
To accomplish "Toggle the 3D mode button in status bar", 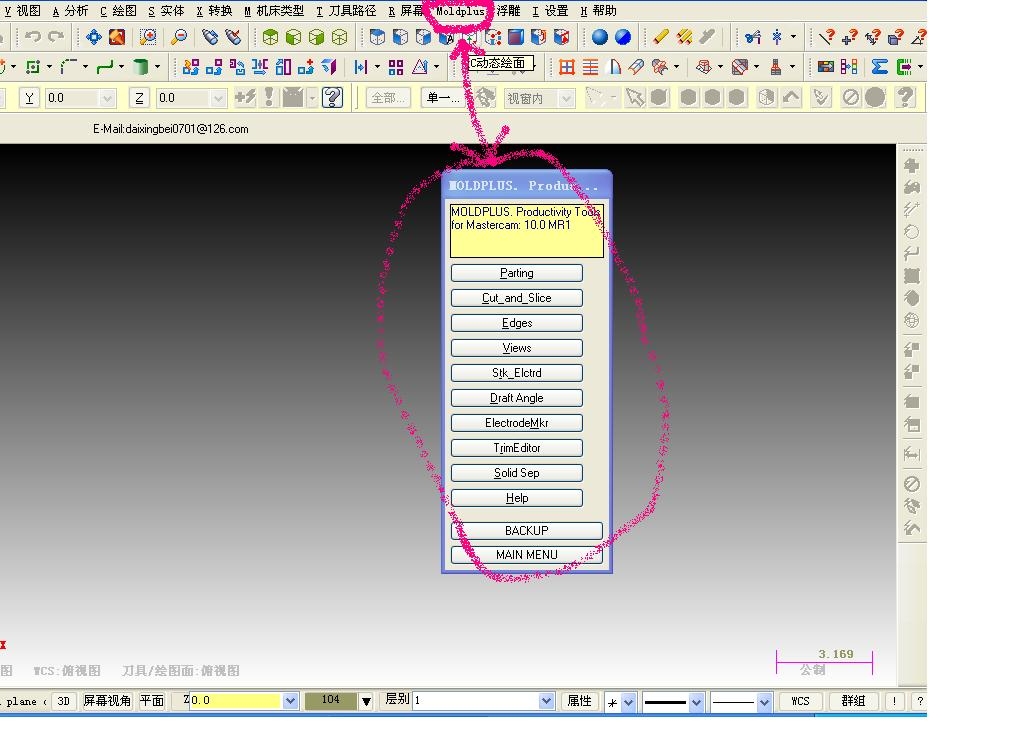I will tap(63, 701).
